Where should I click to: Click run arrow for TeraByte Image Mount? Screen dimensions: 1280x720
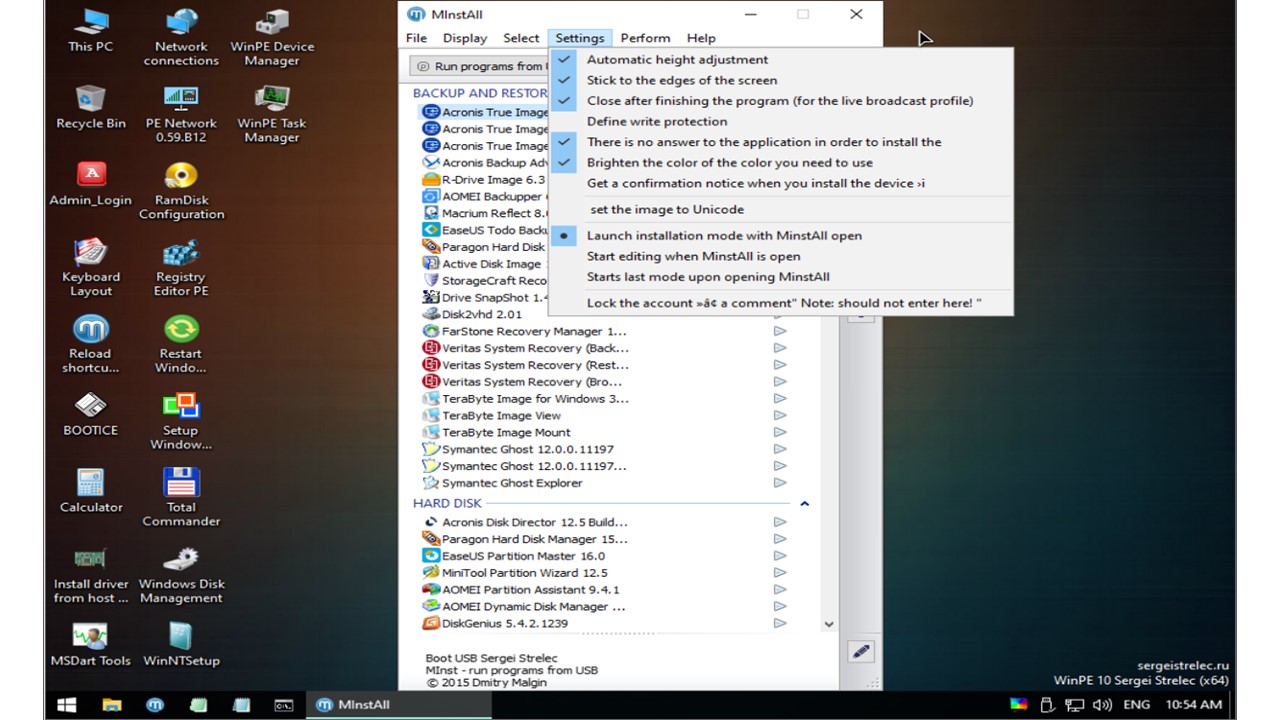tap(780, 432)
